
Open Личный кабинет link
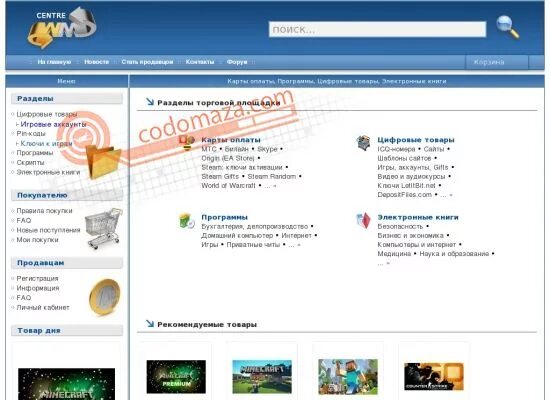[43, 308]
